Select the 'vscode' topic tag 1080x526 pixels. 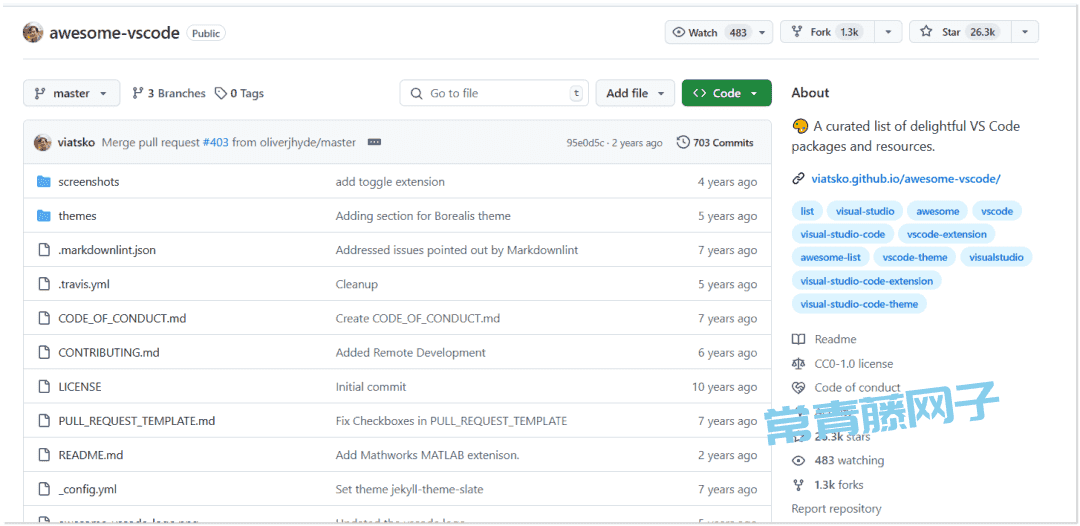997,211
